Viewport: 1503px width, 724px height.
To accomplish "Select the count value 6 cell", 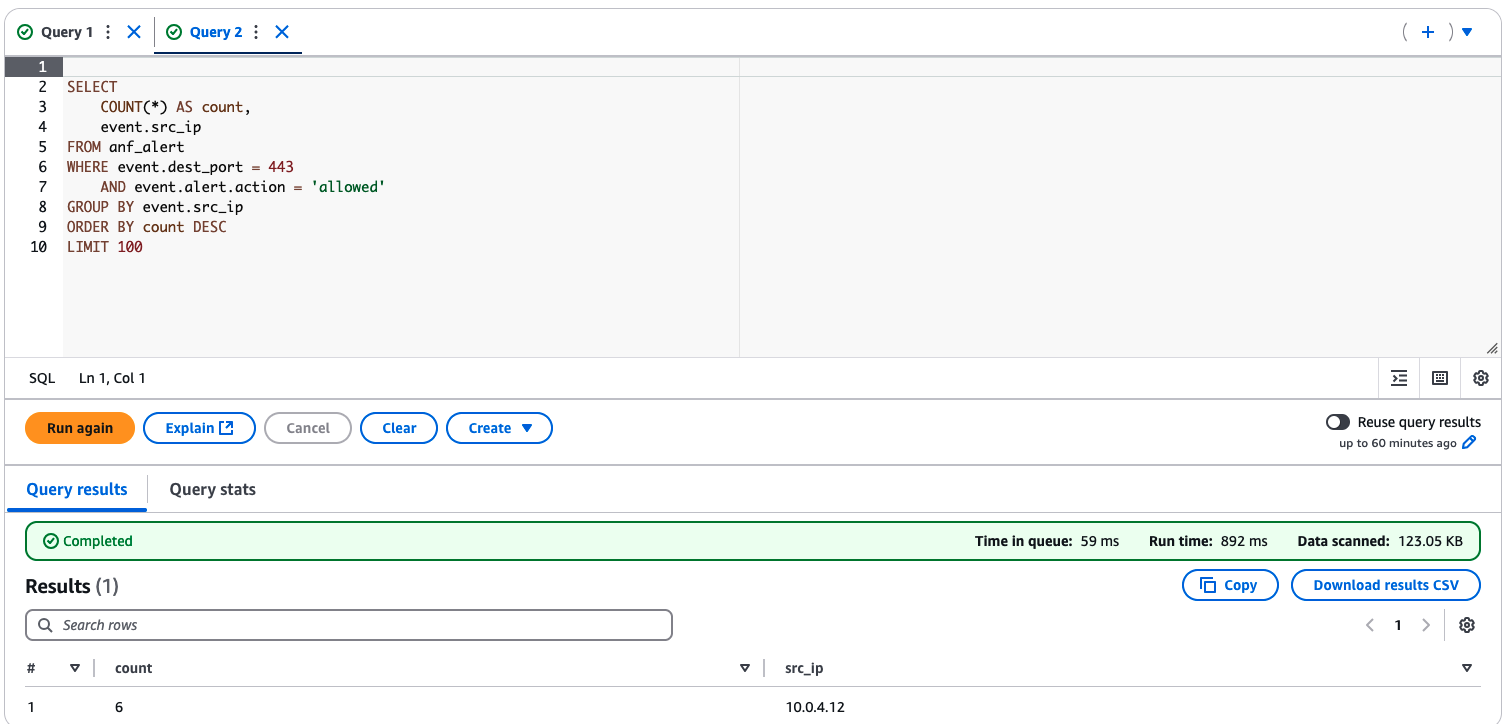I will 119,707.
